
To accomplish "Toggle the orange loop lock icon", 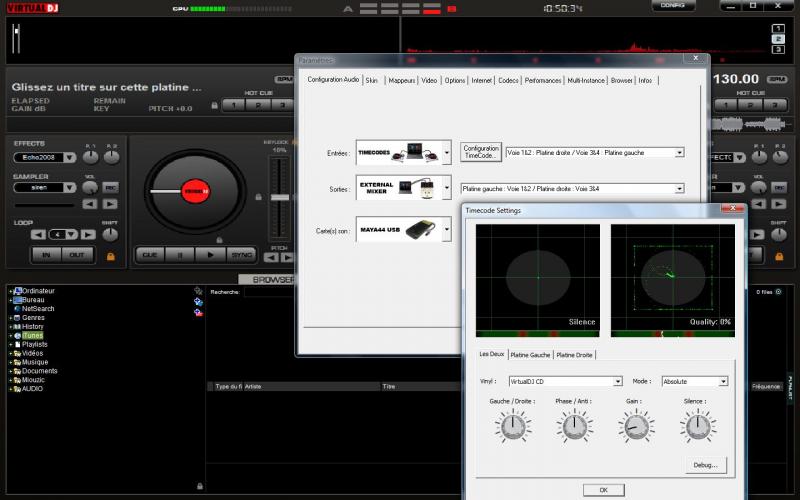I will [110, 256].
